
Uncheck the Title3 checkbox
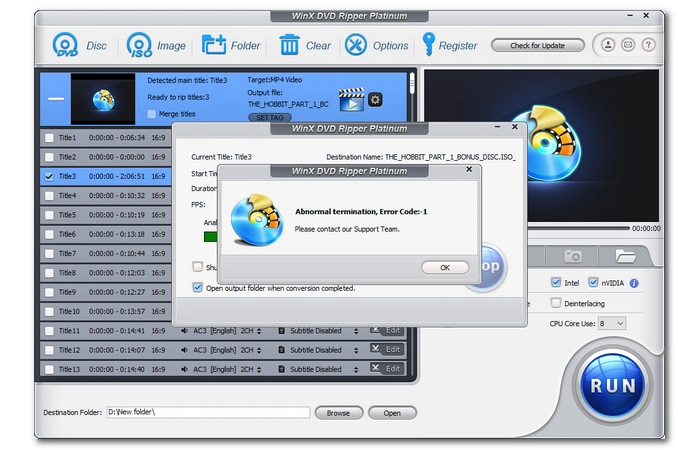click(49, 176)
